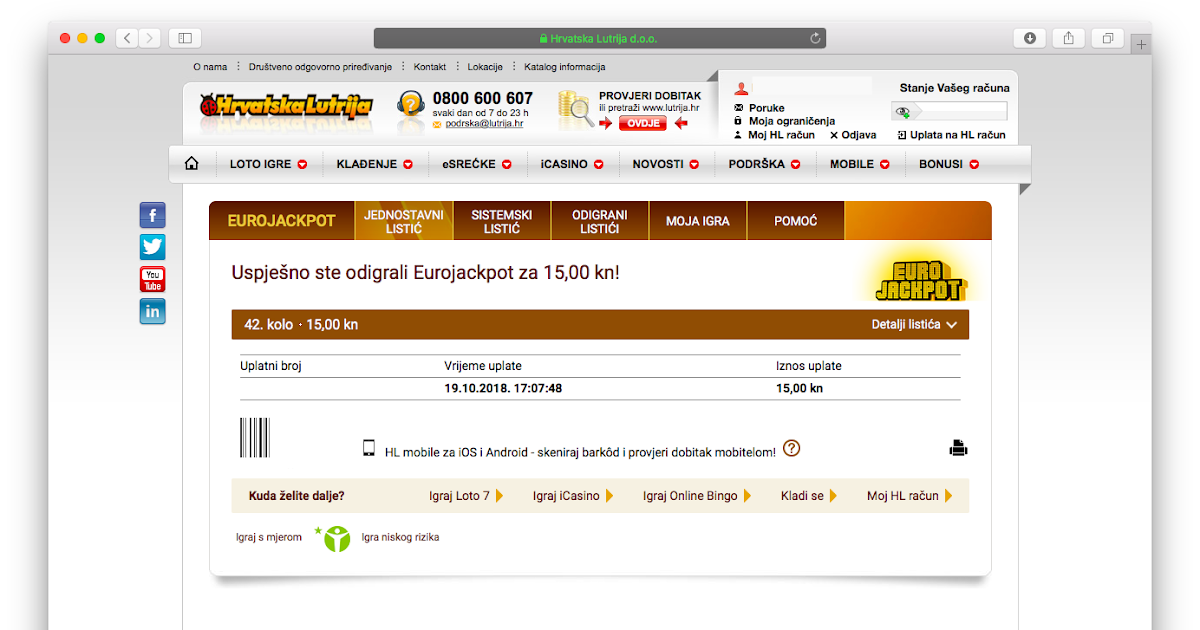Click Uplata na HL račun link

tap(958, 135)
